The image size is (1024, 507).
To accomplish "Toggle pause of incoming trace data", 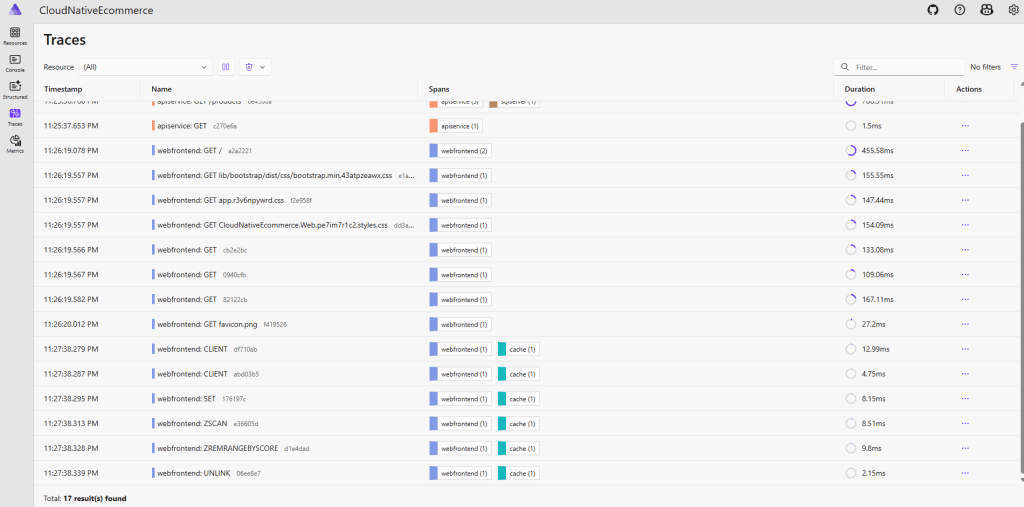I will [226, 67].
